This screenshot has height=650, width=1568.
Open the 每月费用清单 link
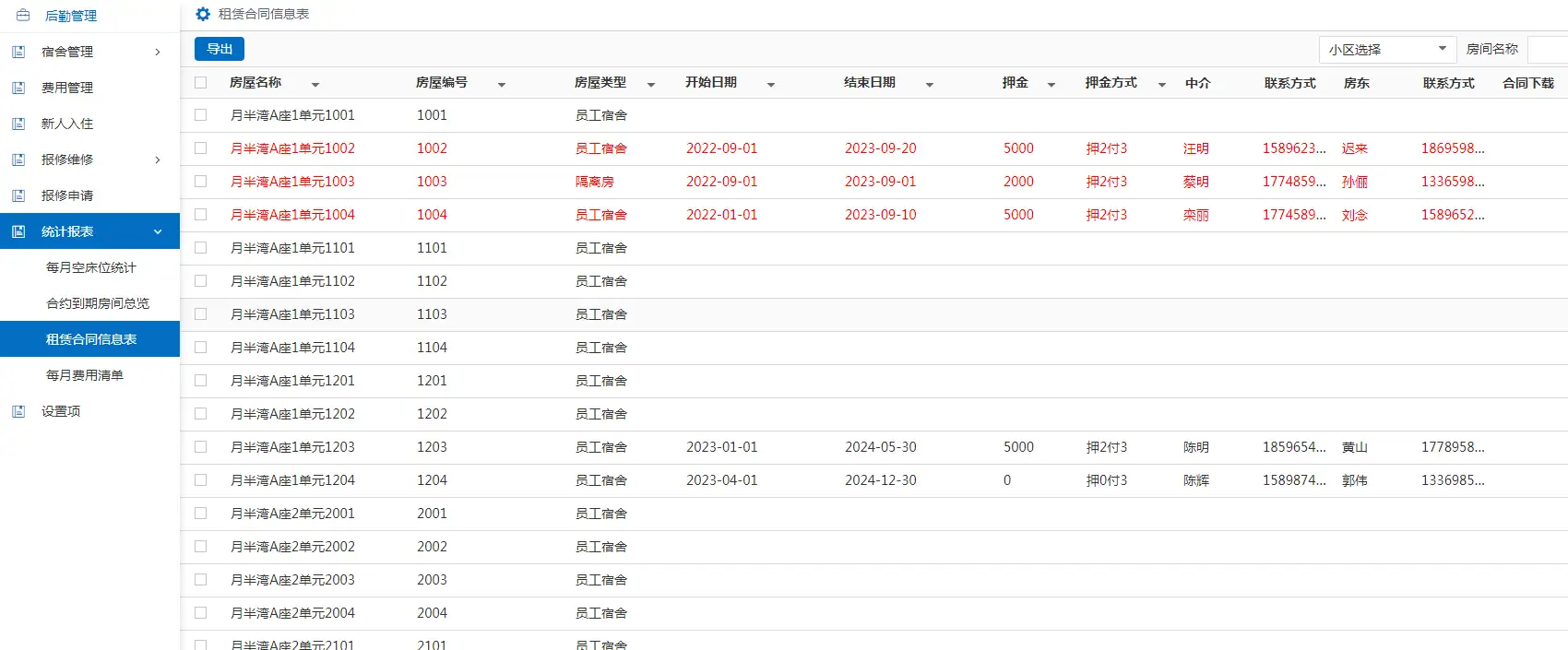tap(85, 375)
